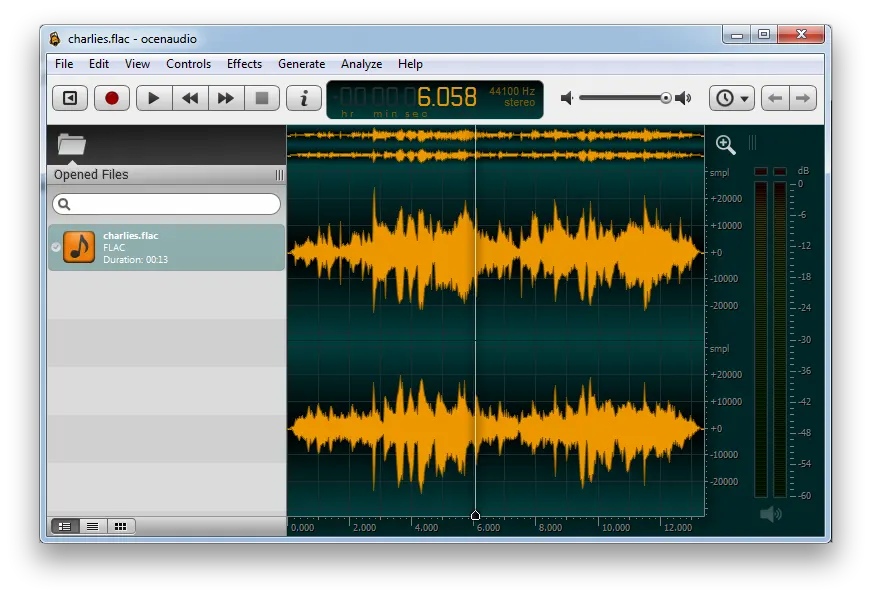Image resolution: width=872 pixels, height=597 pixels.
Task: Open the Controls menu
Action: point(188,63)
